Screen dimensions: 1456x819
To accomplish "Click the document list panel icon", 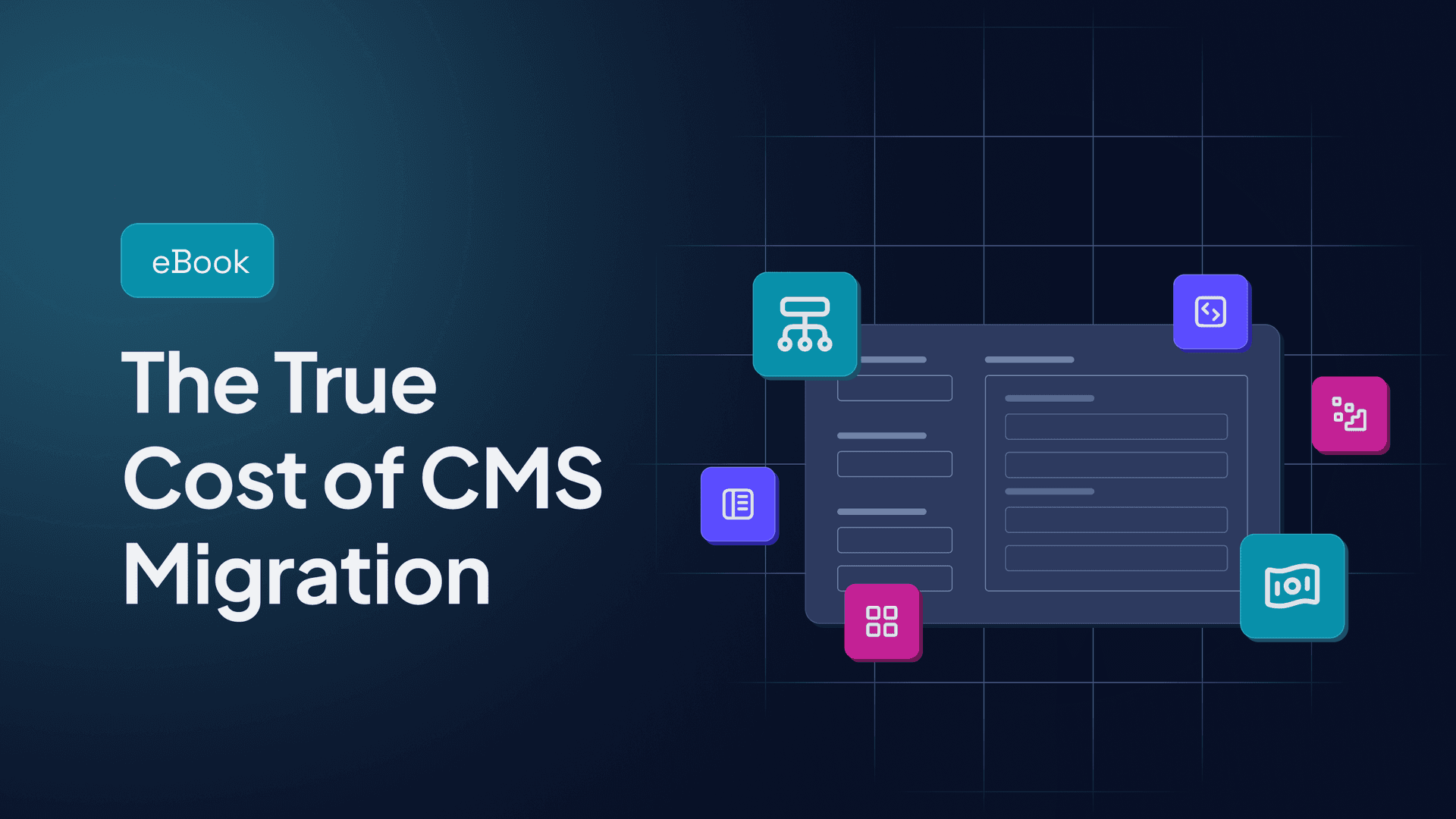I will pyautogui.click(x=738, y=503).
